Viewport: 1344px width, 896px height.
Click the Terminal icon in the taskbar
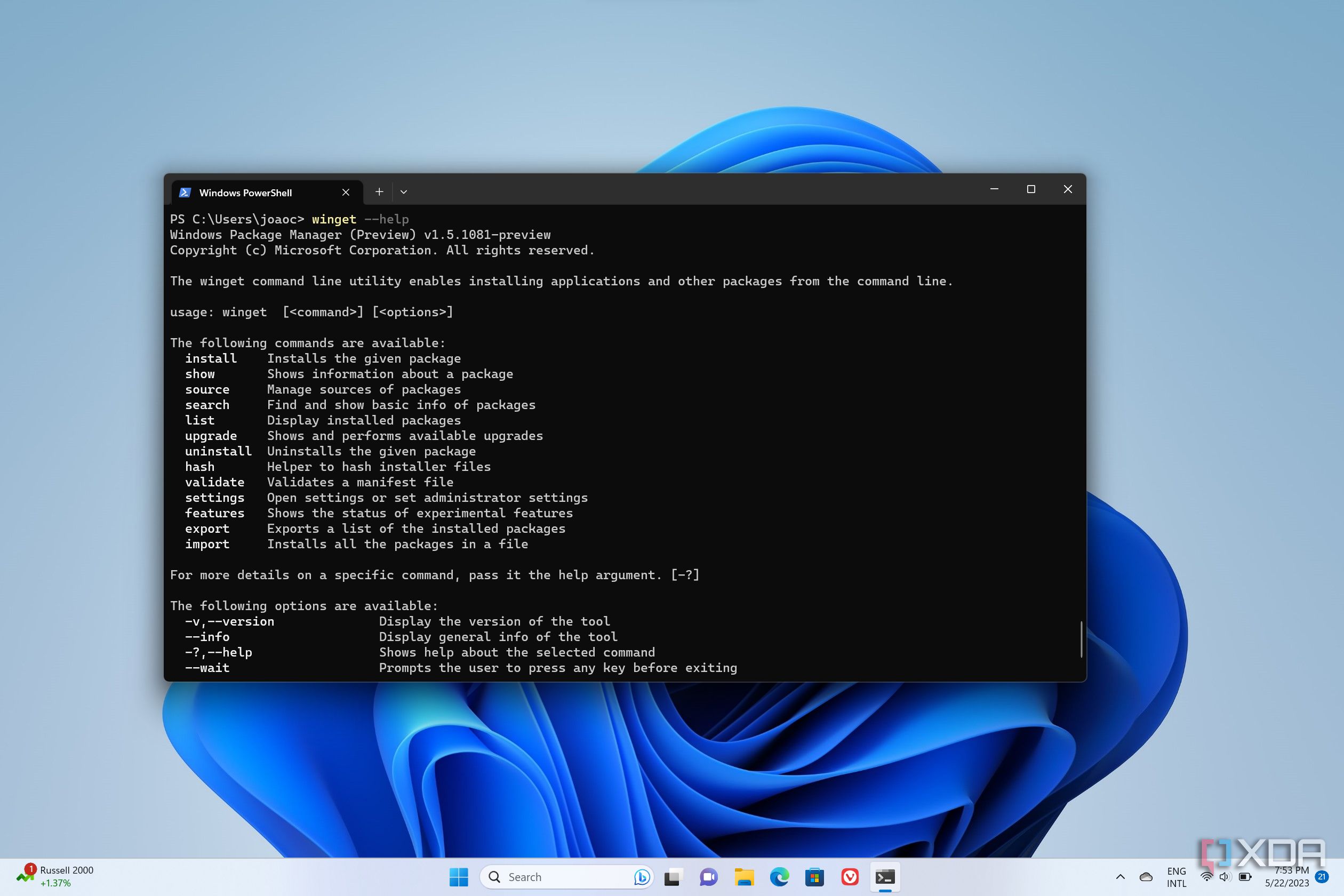(x=885, y=877)
